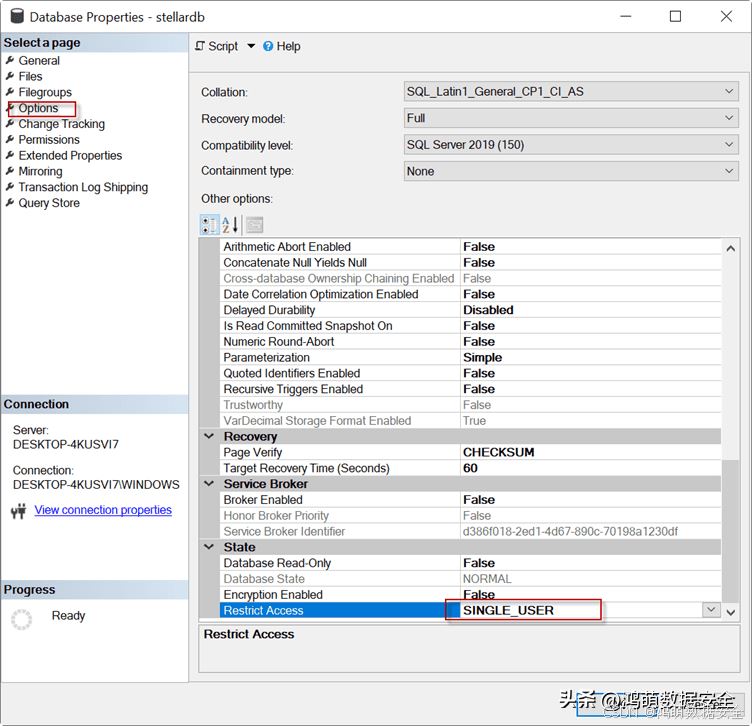Select the Concatenate Null Yields Null row
This screenshot has width=752, height=726.
click(x=472, y=262)
